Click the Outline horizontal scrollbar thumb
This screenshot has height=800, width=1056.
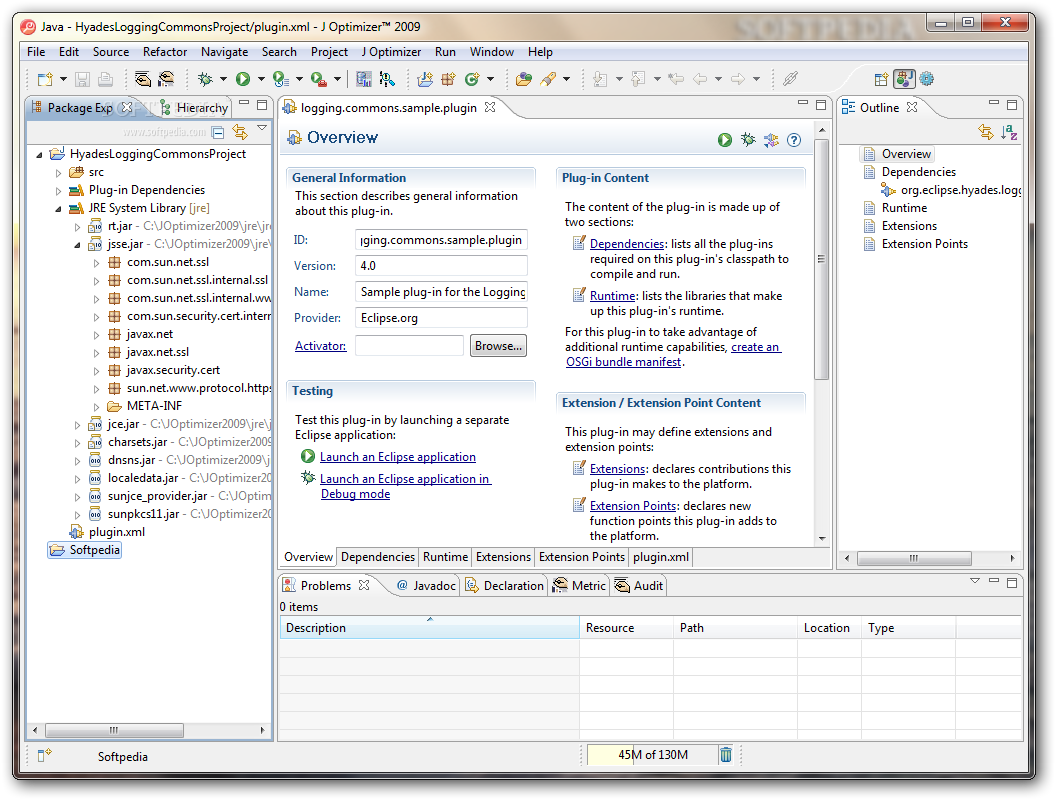click(914, 558)
